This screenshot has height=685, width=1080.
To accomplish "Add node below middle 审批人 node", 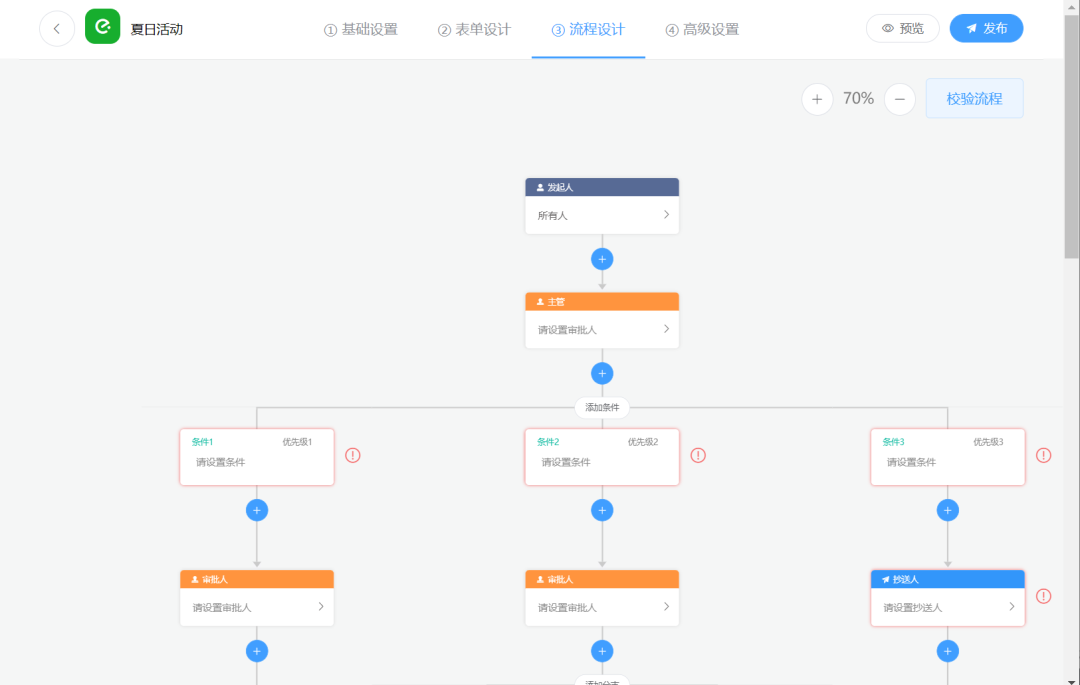I will (602, 651).
